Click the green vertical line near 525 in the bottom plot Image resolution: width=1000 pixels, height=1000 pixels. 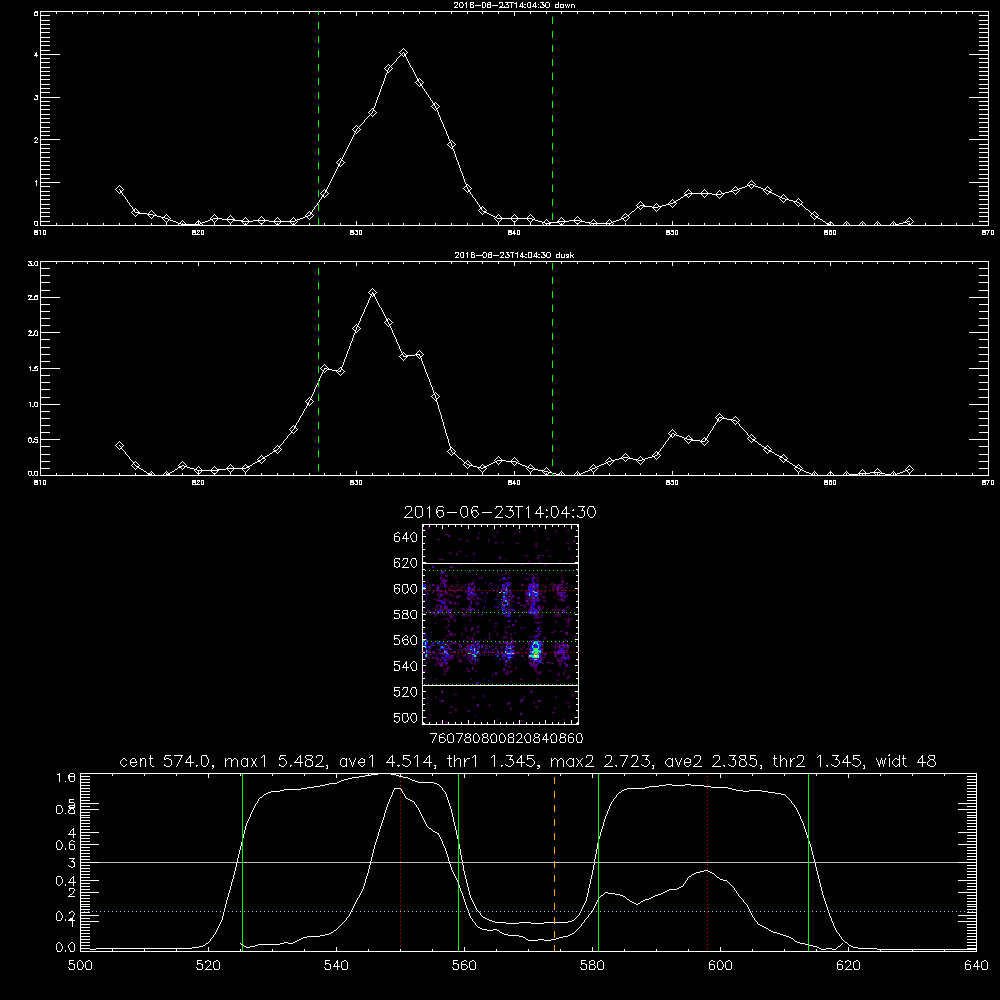(242, 862)
